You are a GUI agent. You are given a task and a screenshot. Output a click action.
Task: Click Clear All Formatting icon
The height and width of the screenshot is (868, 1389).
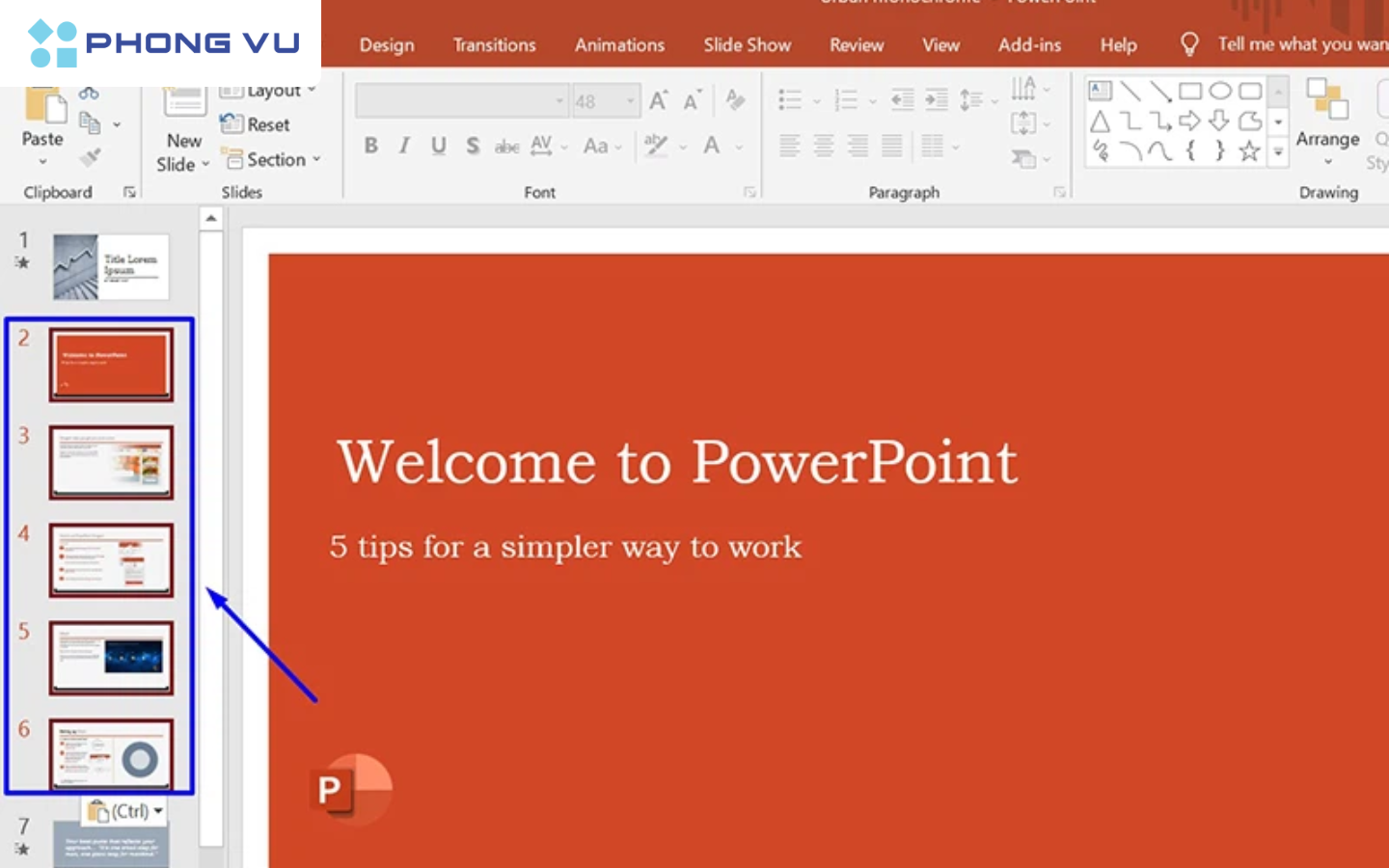pyautogui.click(x=735, y=99)
